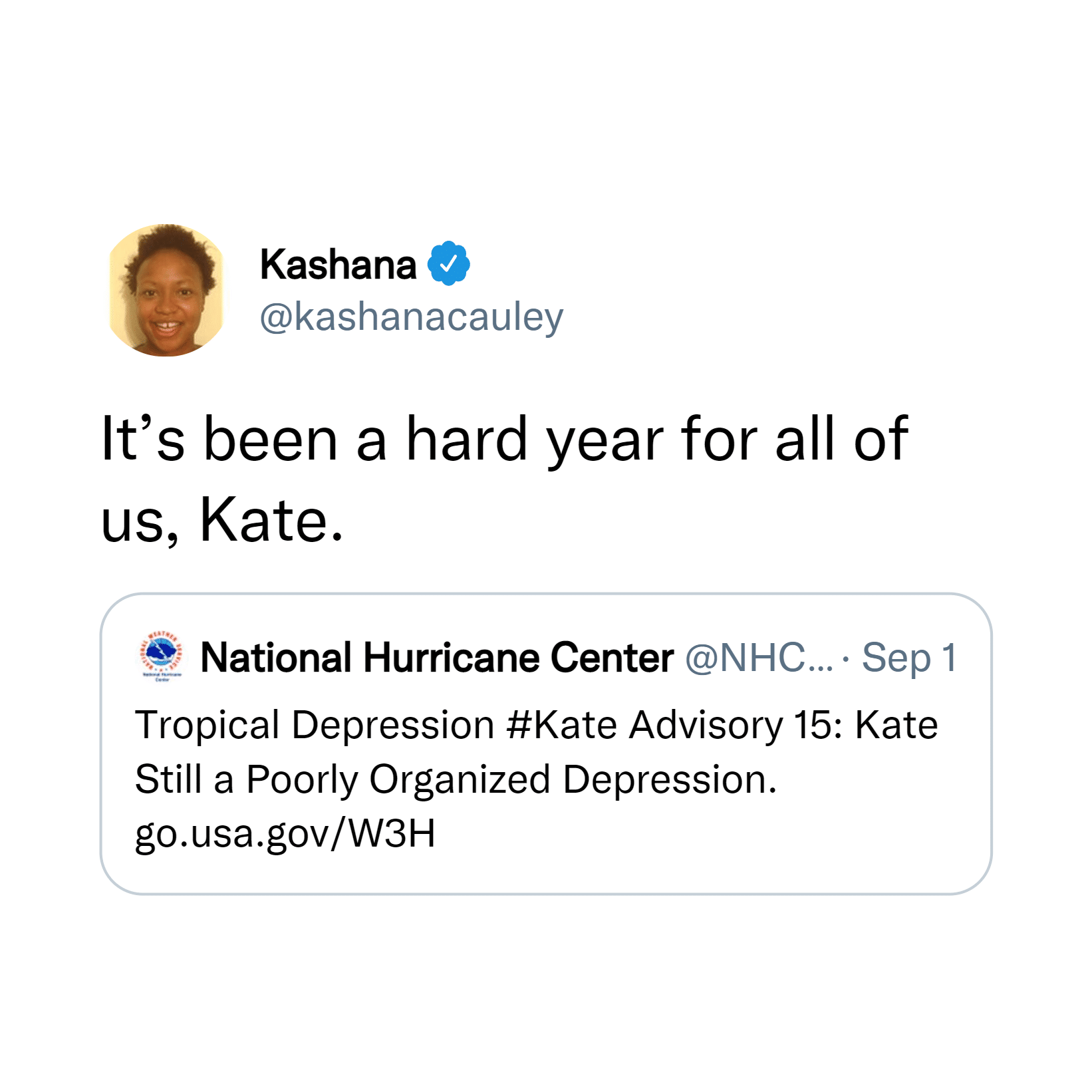Visit the @kashanacauley handle

pyautogui.click(x=412, y=317)
